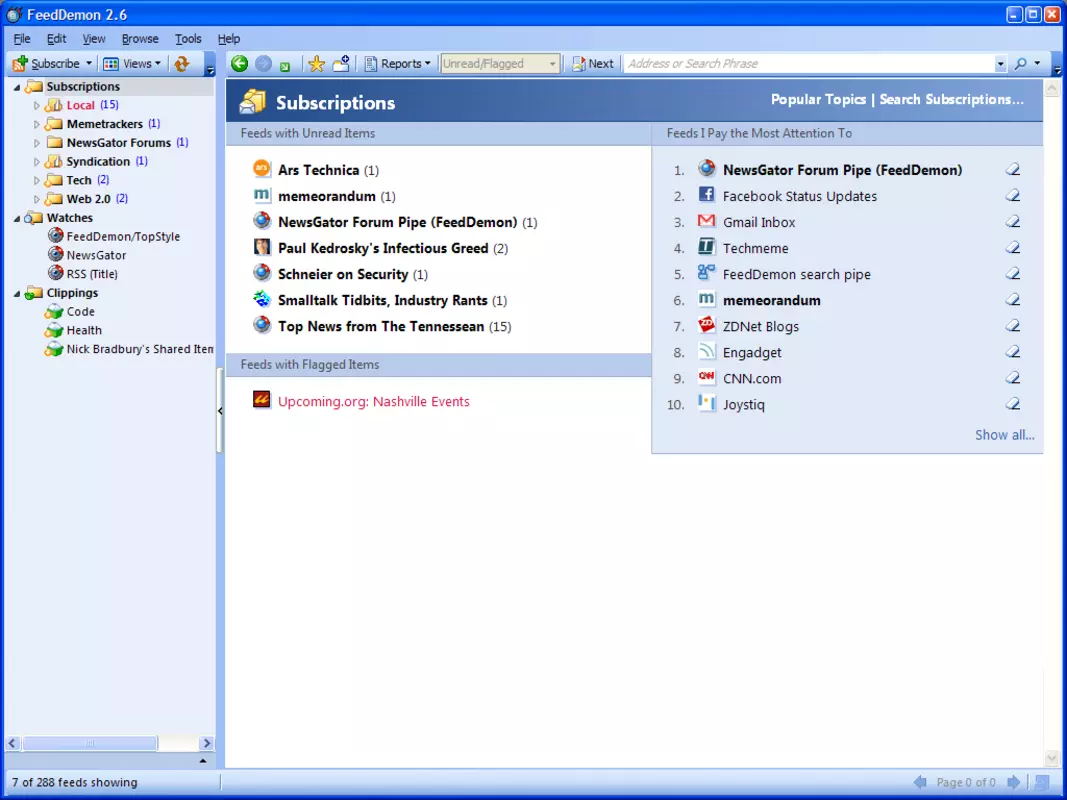Click the Joystiq icon
The height and width of the screenshot is (800, 1067).
tap(706, 403)
